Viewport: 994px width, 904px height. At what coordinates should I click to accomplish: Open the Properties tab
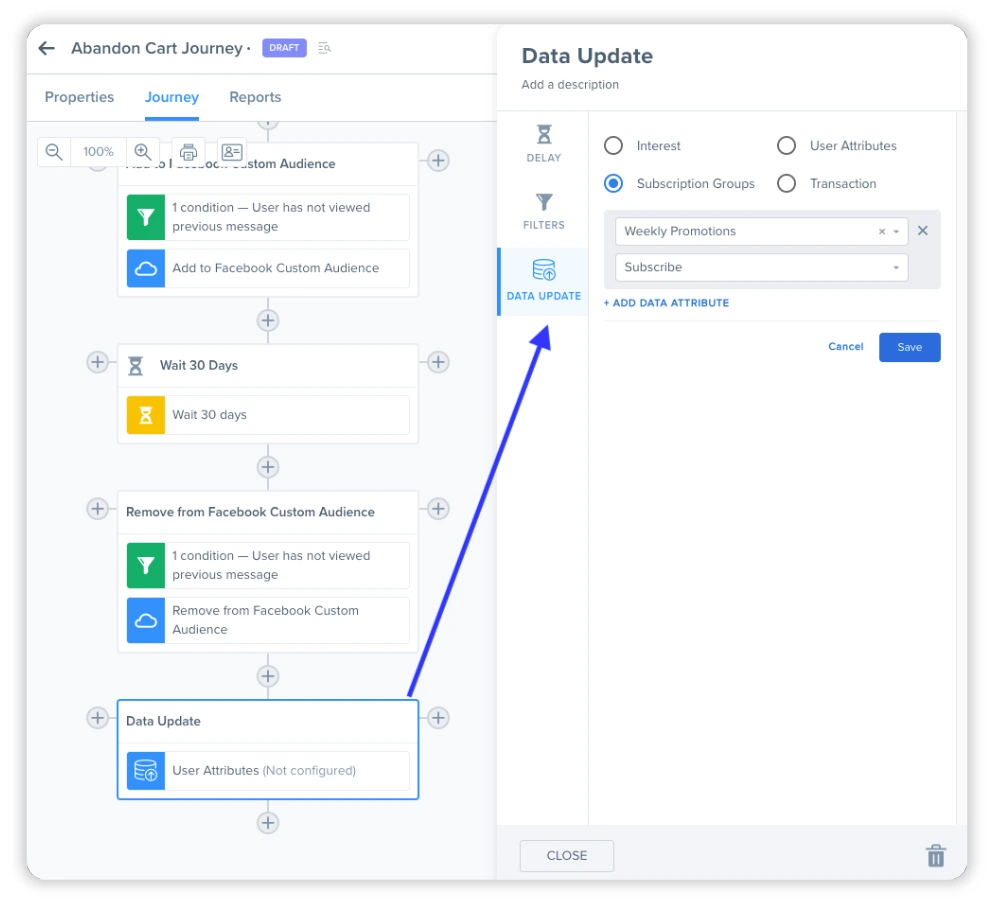pos(79,97)
